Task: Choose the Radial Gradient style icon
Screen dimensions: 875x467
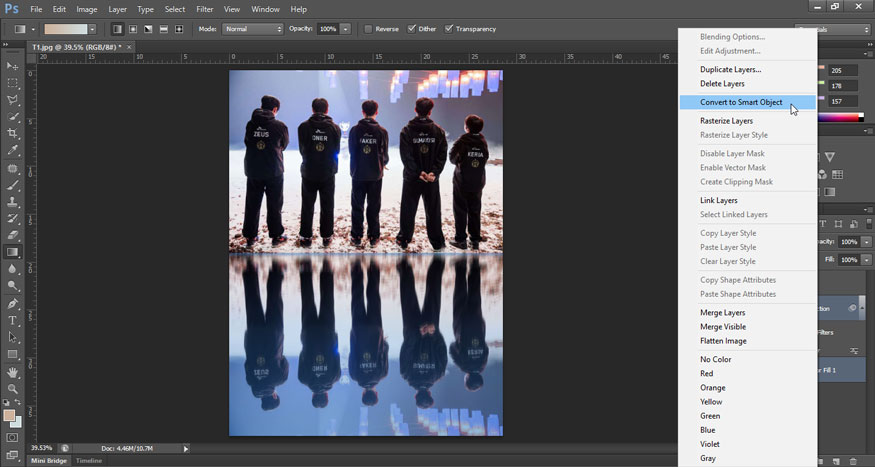Action: (x=133, y=29)
